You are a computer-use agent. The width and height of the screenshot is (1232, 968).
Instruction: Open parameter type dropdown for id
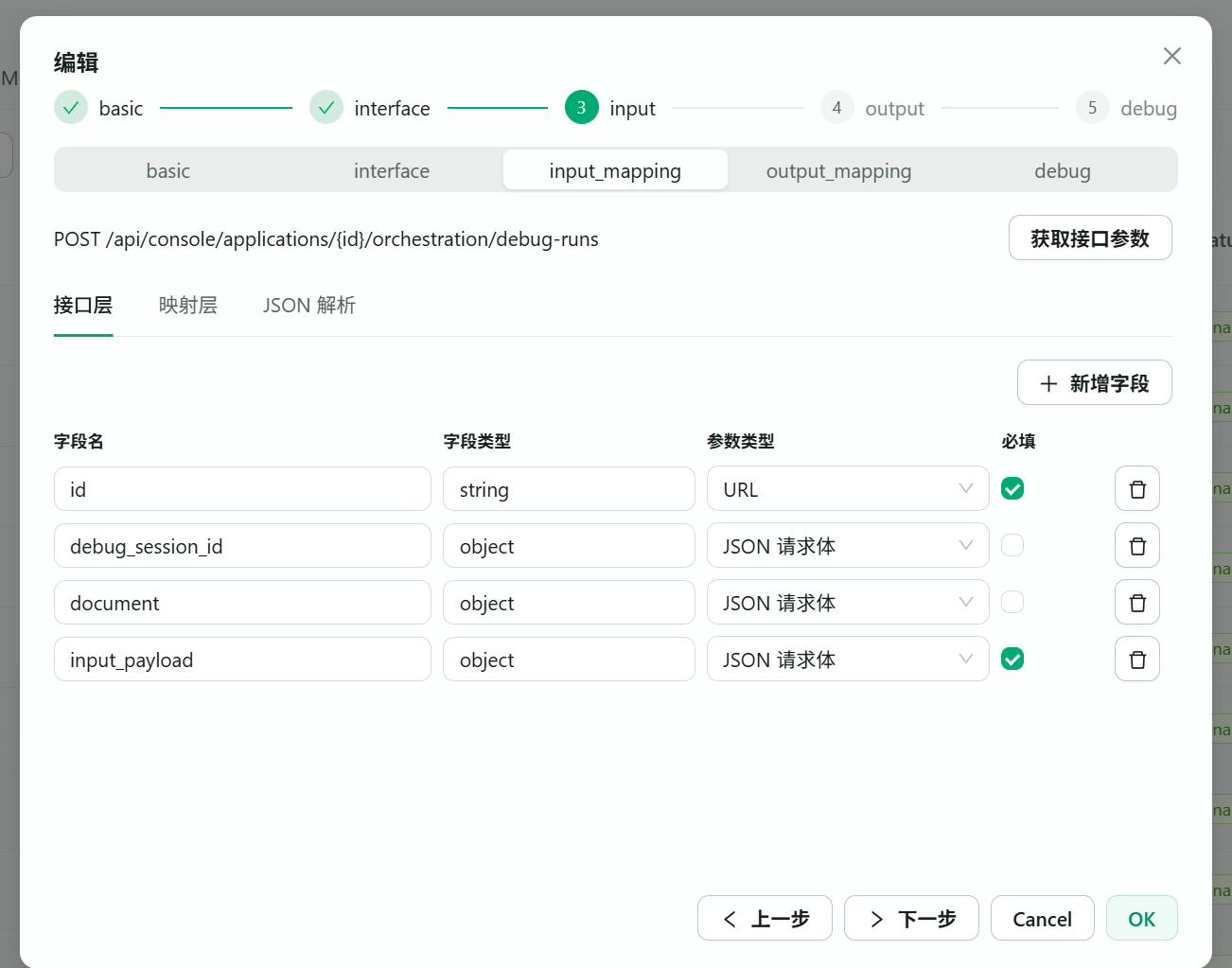click(x=848, y=489)
